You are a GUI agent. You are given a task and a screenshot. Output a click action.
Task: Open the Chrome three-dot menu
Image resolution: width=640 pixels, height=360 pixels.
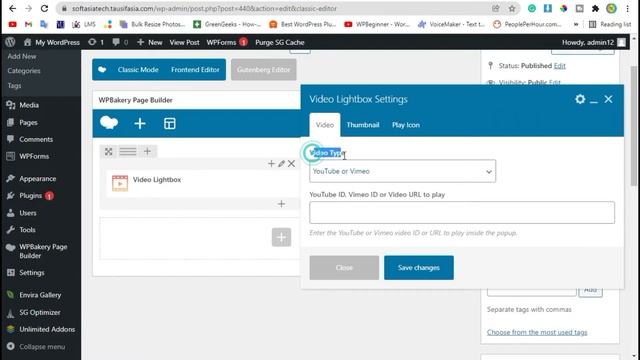coord(627,9)
